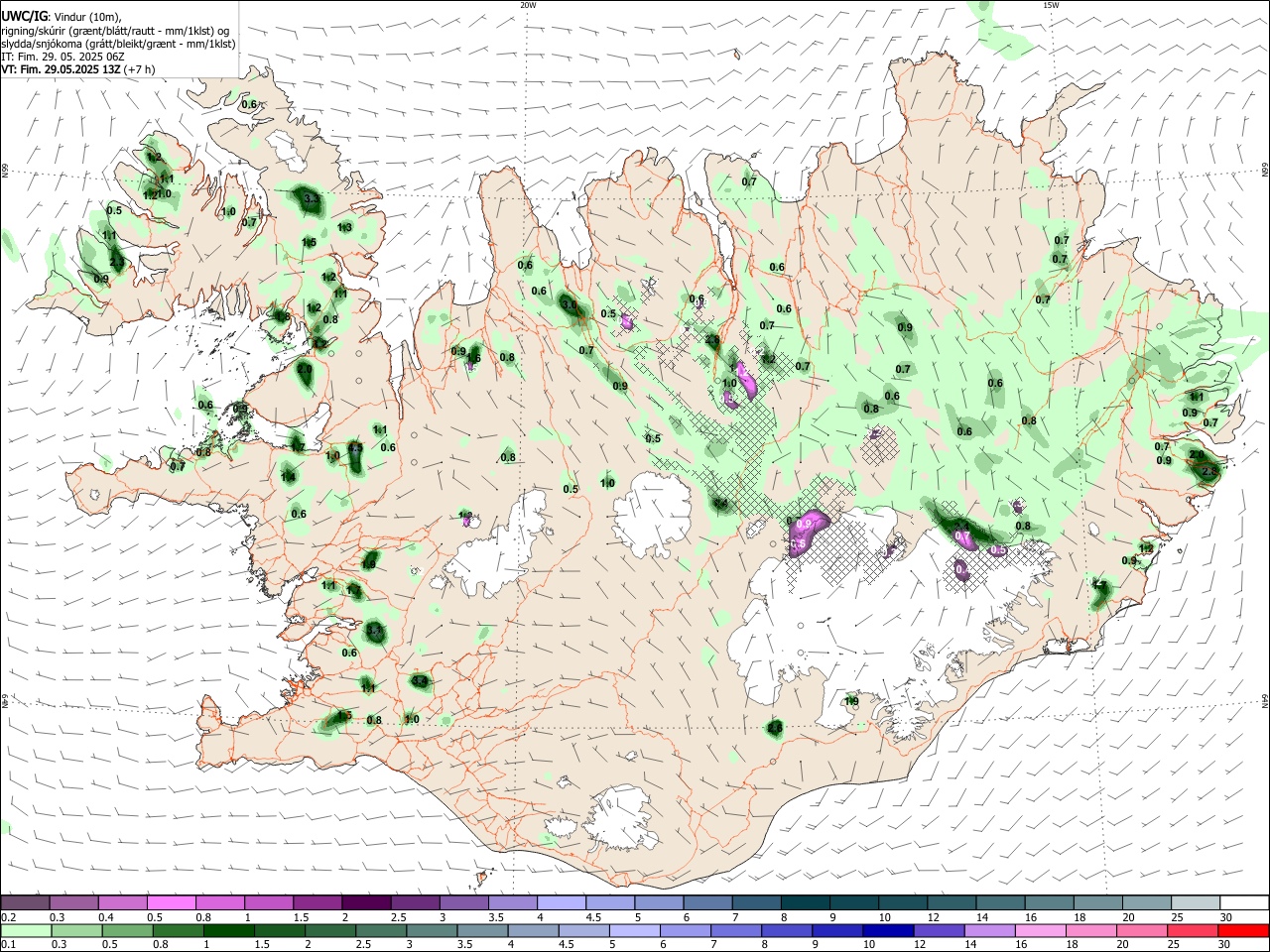Viewport: 1270px width, 952px height.
Task: Choose upper legend swatch between 14 and 16
Action: [999, 902]
